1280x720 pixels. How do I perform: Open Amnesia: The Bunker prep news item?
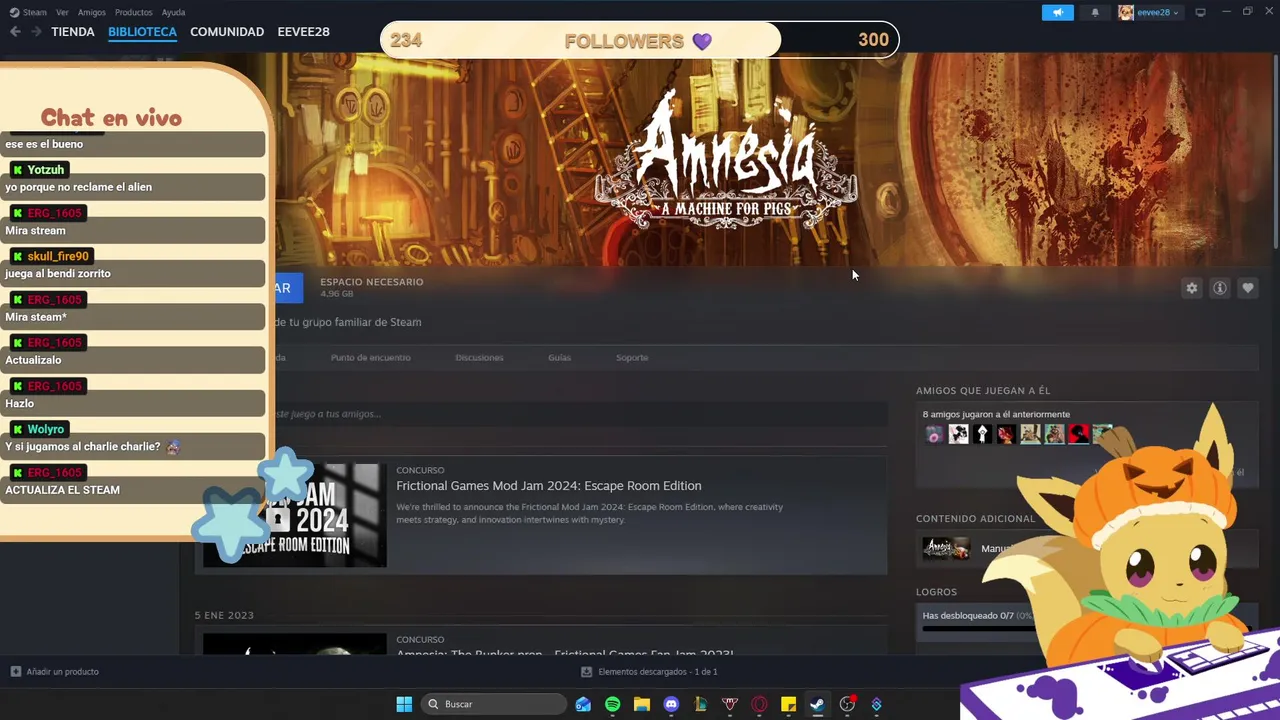[x=564, y=653]
